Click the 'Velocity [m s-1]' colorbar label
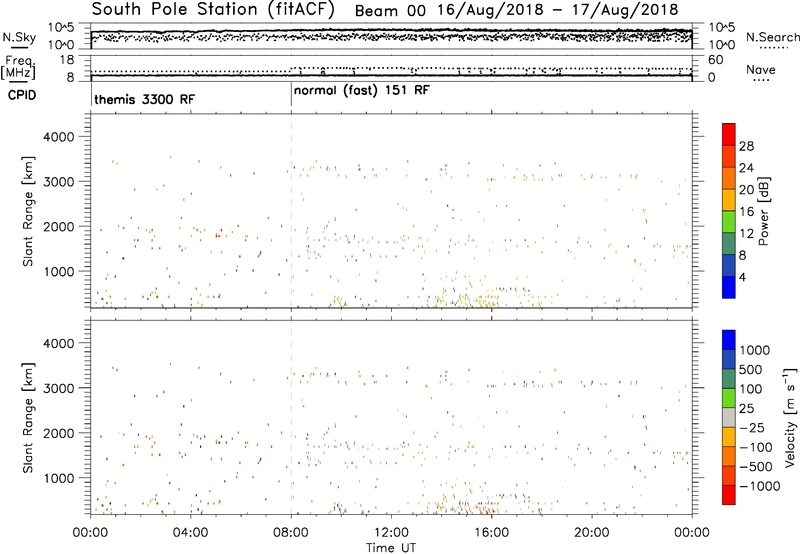 coord(791,417)
